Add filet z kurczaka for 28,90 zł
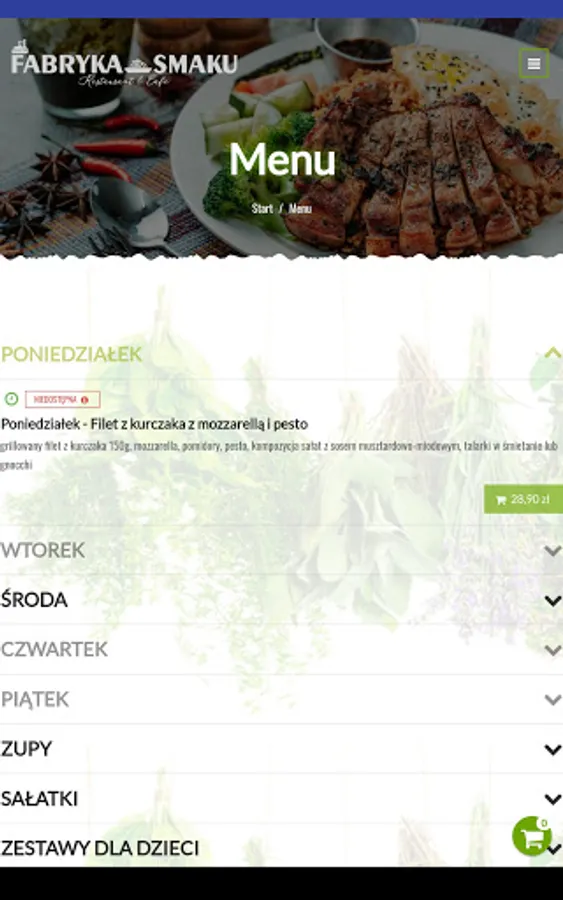The image size is (563, 900). [523, 499]
